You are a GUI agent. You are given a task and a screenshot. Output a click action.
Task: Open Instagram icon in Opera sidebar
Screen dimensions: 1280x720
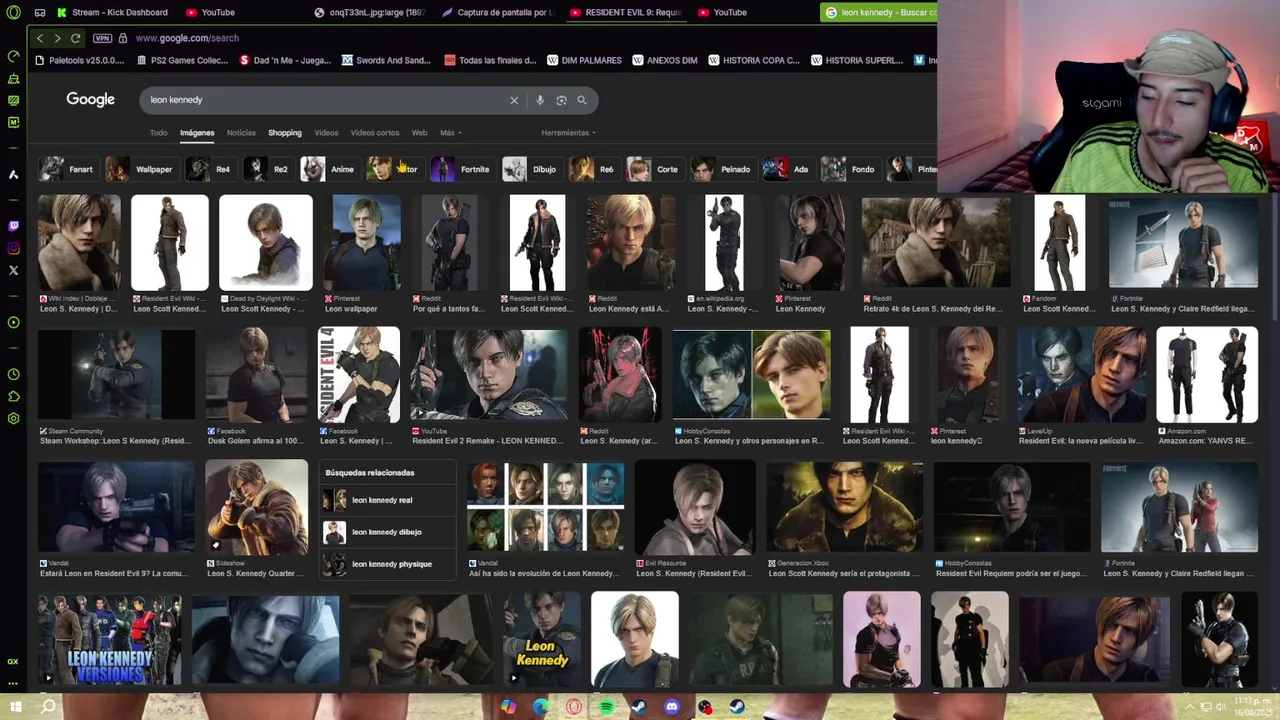[13, 248]
